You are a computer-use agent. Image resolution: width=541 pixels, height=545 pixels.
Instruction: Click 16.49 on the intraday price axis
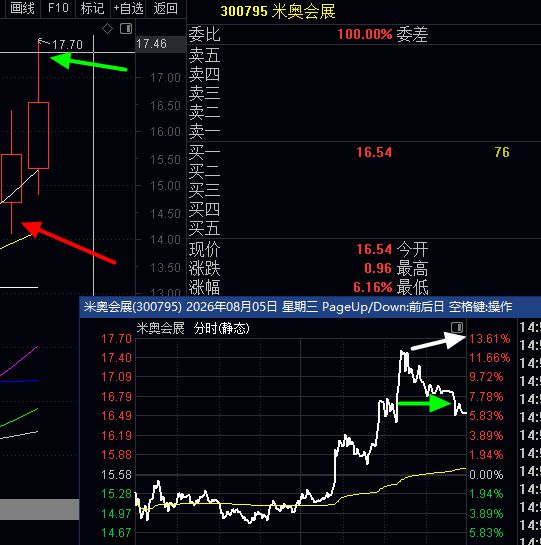point(116,416)
